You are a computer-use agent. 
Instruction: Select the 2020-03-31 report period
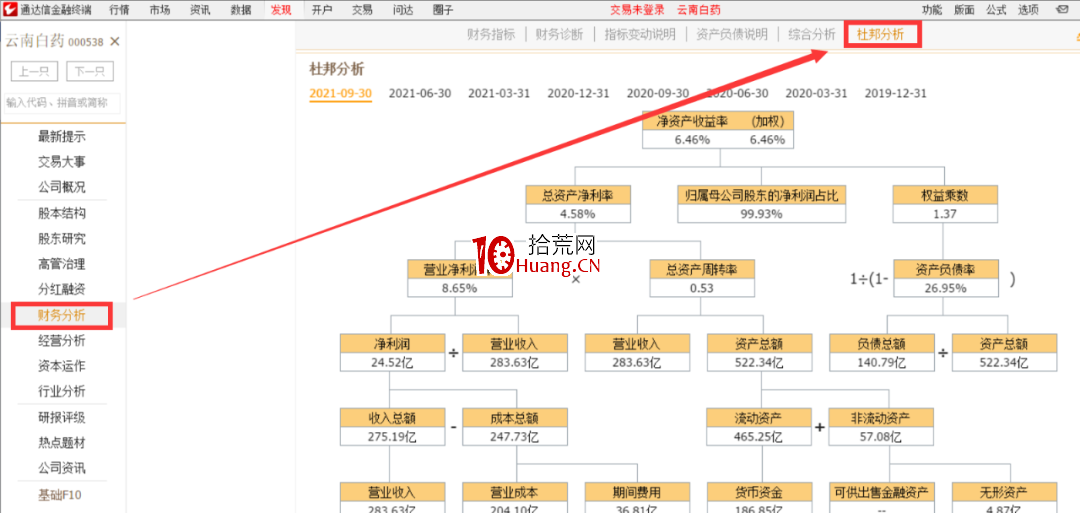[816, 94]
